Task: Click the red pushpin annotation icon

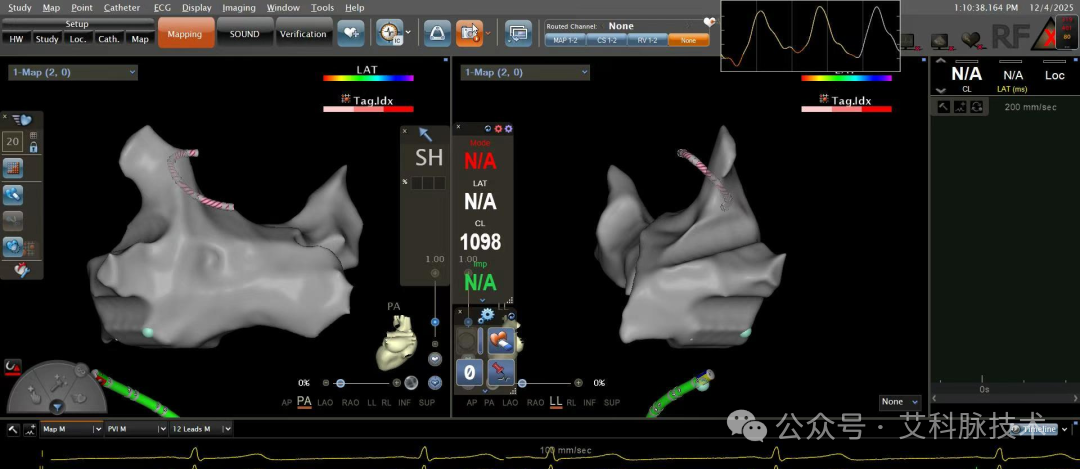Action: coord(502,373)
